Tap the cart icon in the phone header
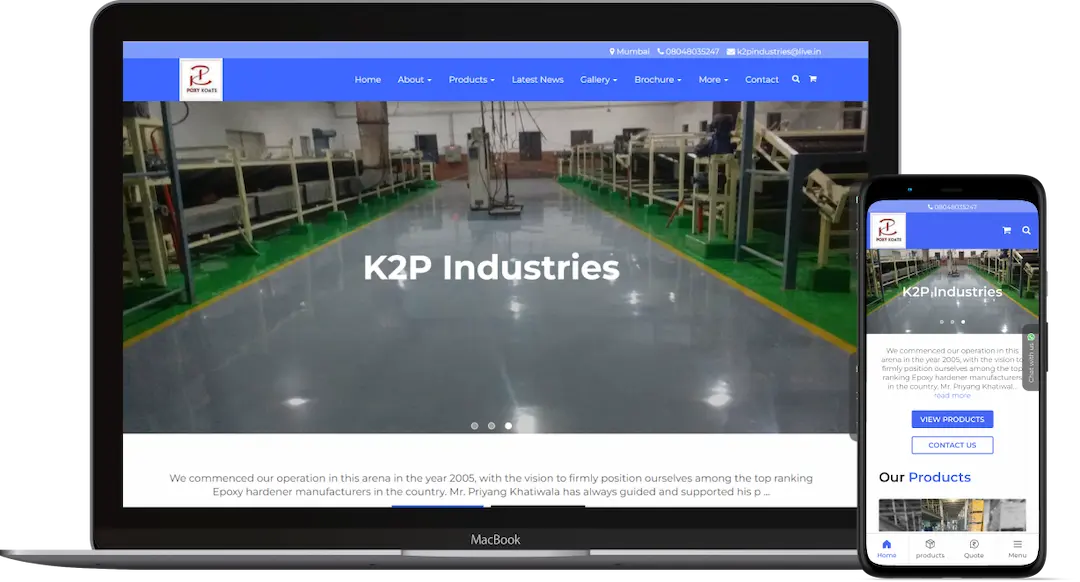1080x582 pixels. pyautogui.click(x=1006, y=230)
